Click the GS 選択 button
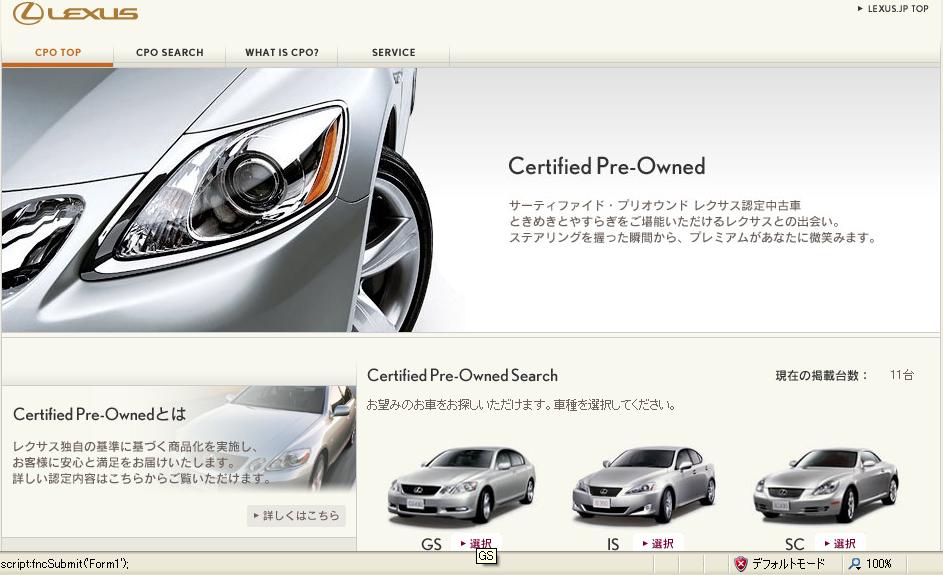 point(476,543)
